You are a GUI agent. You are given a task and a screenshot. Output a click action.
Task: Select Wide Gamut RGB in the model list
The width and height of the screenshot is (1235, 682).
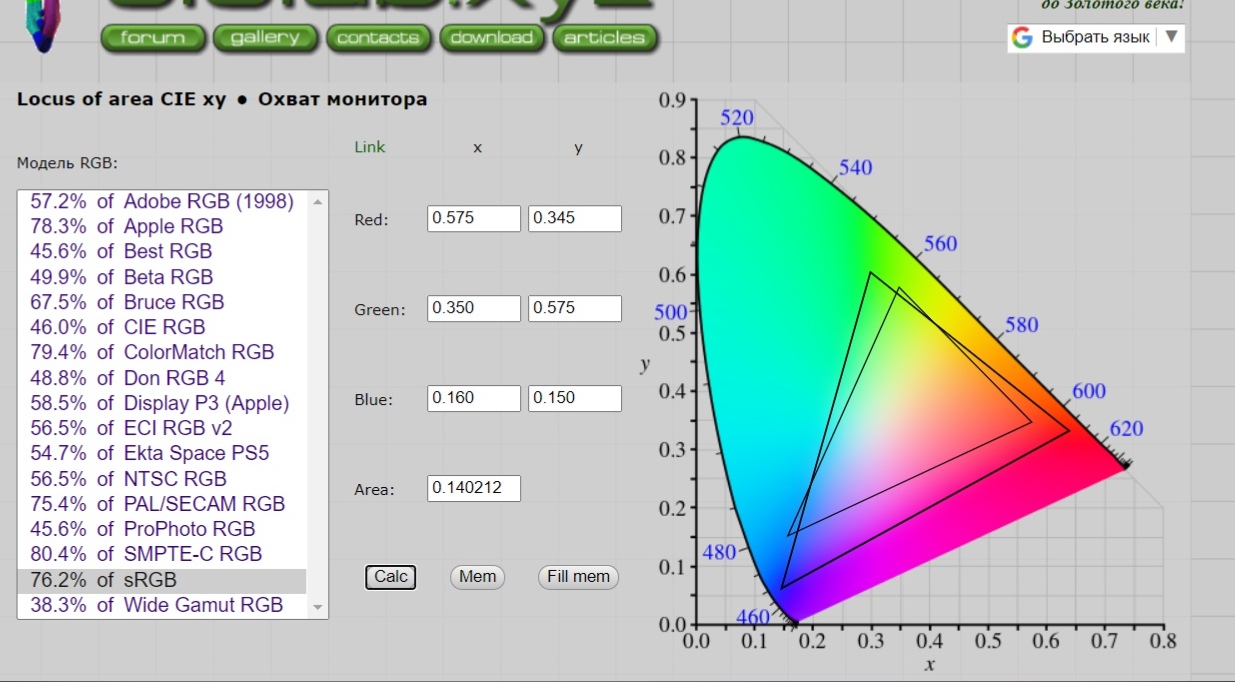click(162, 605)
